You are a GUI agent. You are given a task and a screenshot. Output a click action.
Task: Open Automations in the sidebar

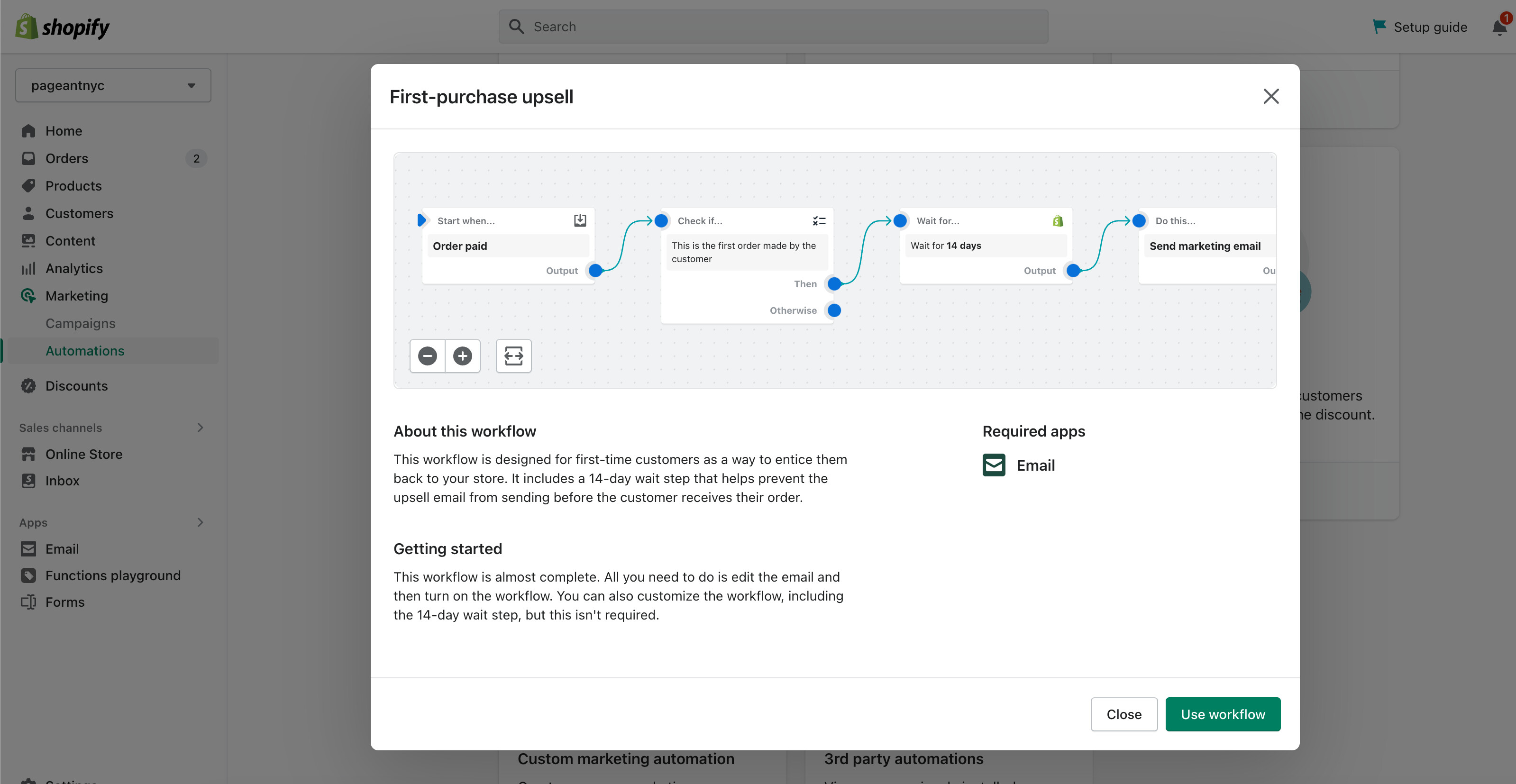coord(85,351)
